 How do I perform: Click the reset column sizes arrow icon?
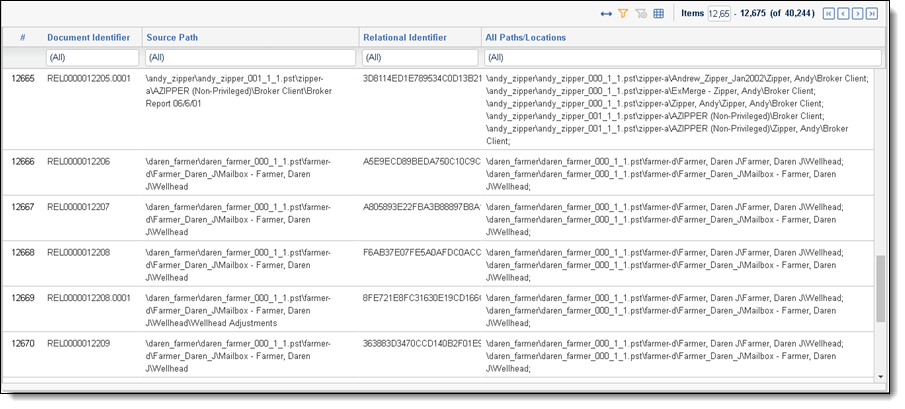point(606,14)
